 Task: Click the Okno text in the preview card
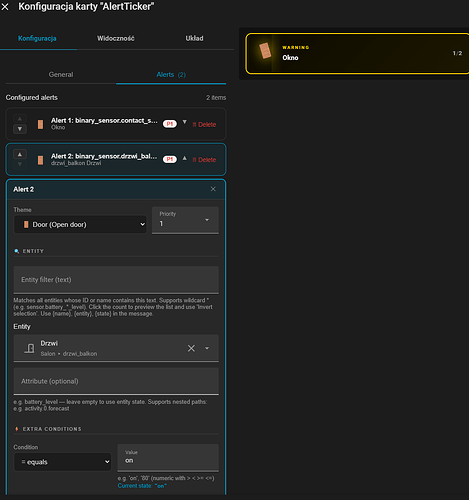(290, 58)
